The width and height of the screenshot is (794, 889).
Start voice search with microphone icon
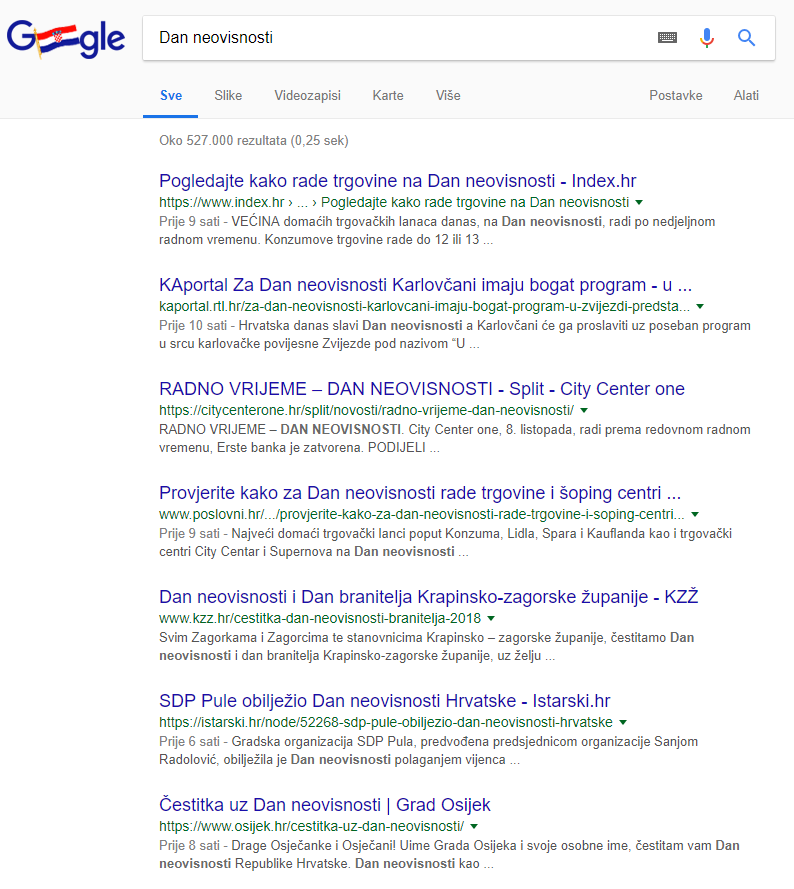[707, 37]
